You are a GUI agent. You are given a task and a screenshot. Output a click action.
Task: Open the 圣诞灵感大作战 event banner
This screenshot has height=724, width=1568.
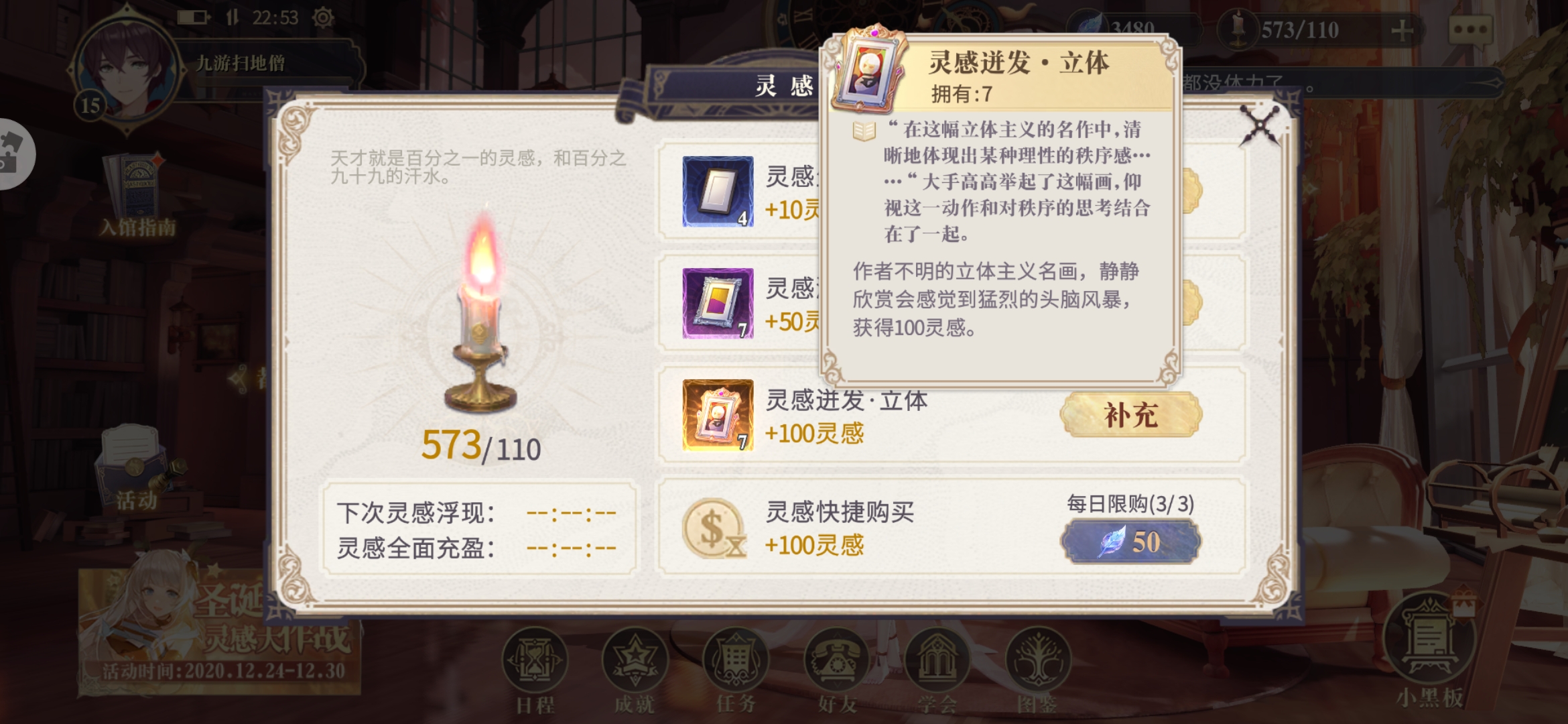[220, 630]
